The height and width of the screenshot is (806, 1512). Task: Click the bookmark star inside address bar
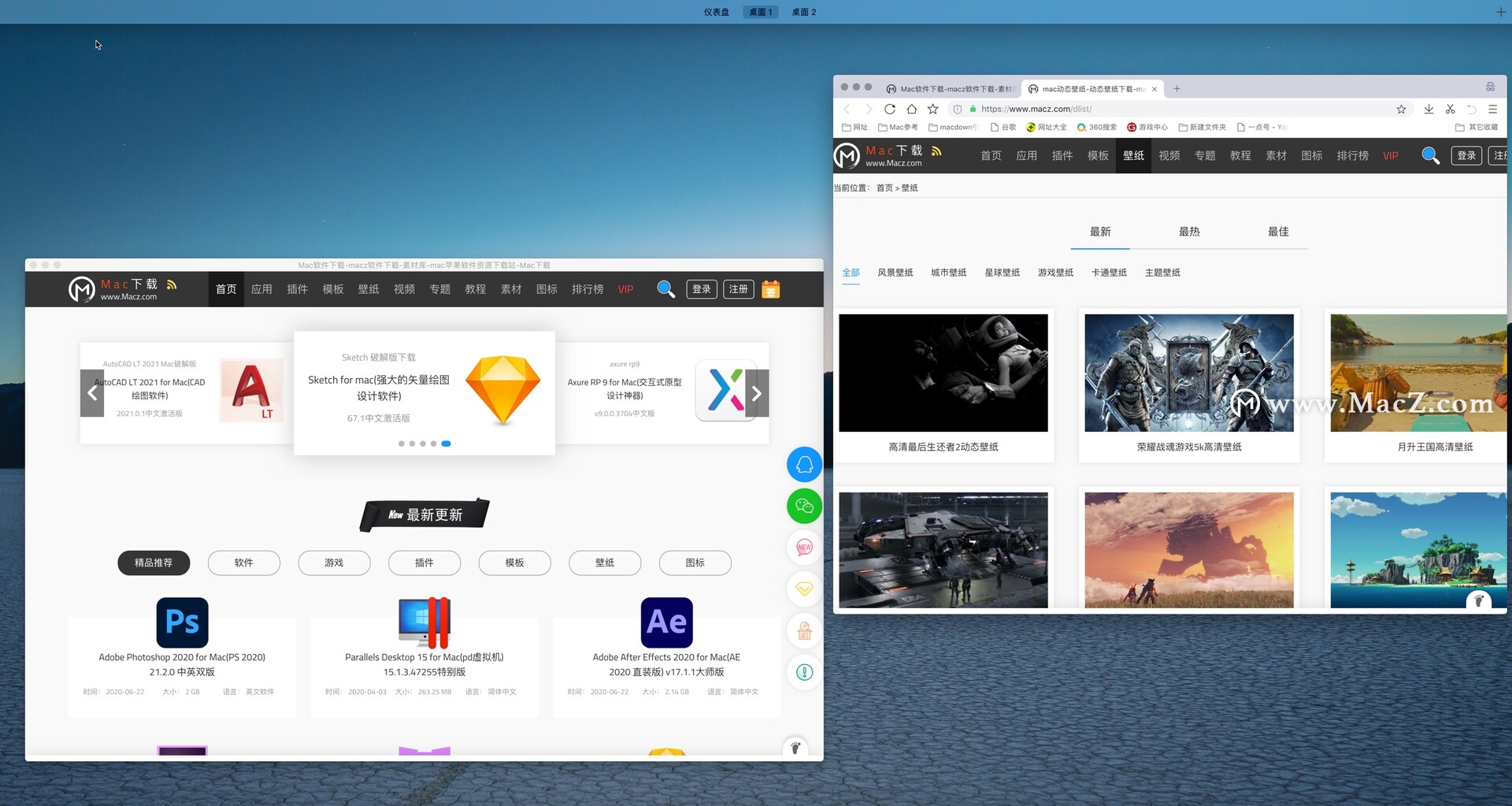pos(1401,110)
